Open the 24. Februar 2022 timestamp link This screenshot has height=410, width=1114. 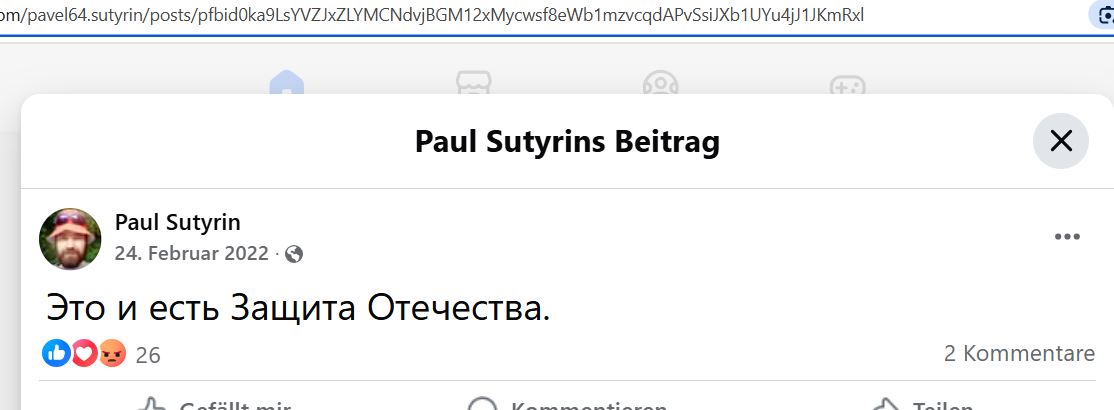192,254
